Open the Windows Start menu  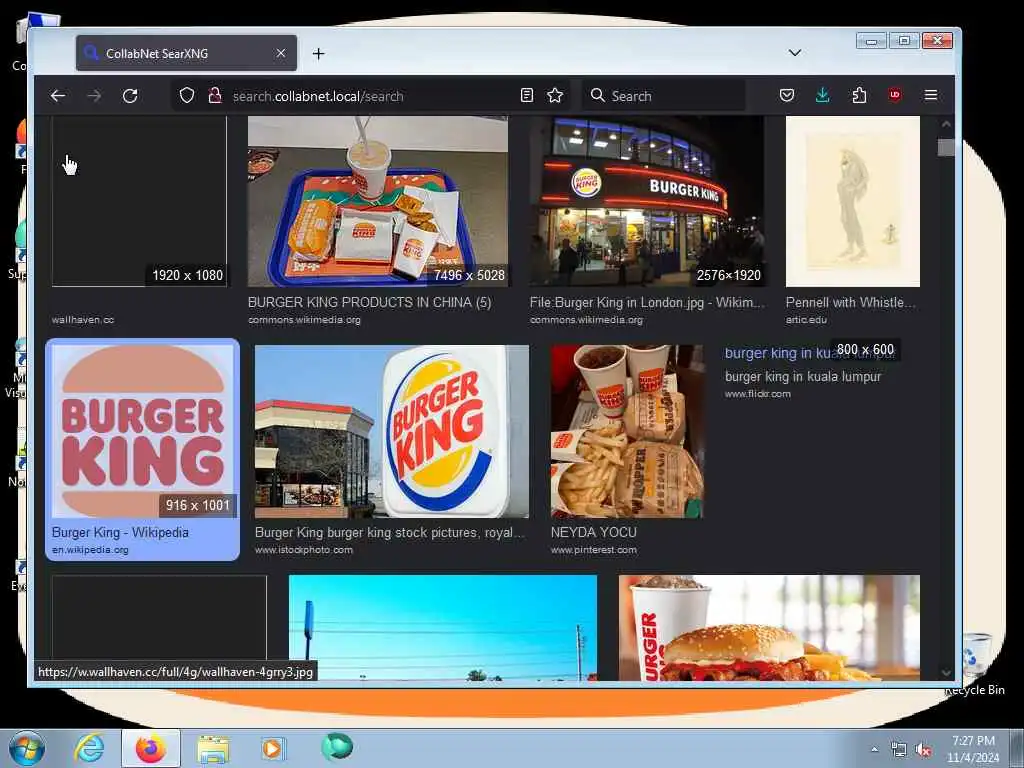[x=27, y=748]
